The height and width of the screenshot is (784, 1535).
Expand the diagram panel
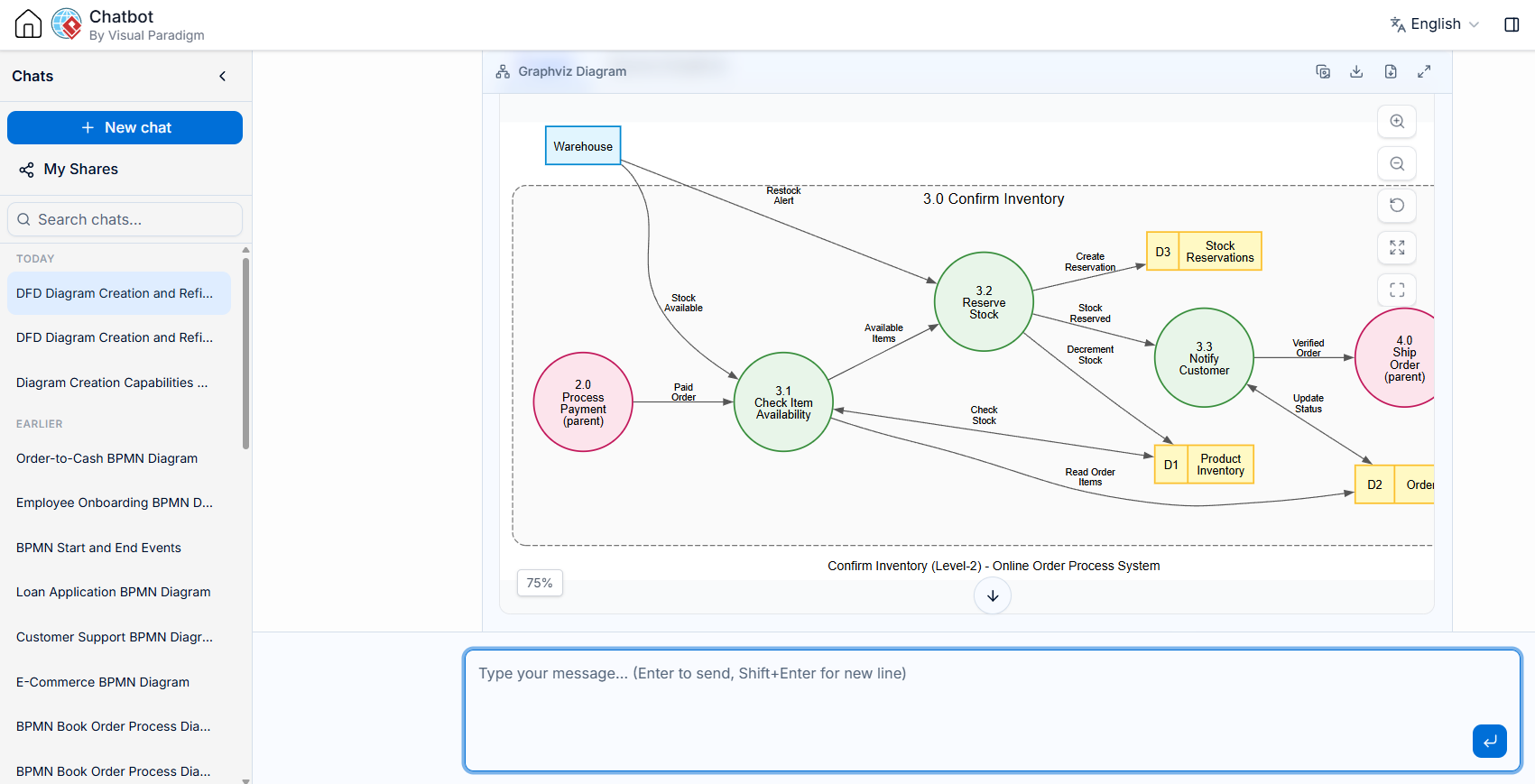(x=1424, y=71)
